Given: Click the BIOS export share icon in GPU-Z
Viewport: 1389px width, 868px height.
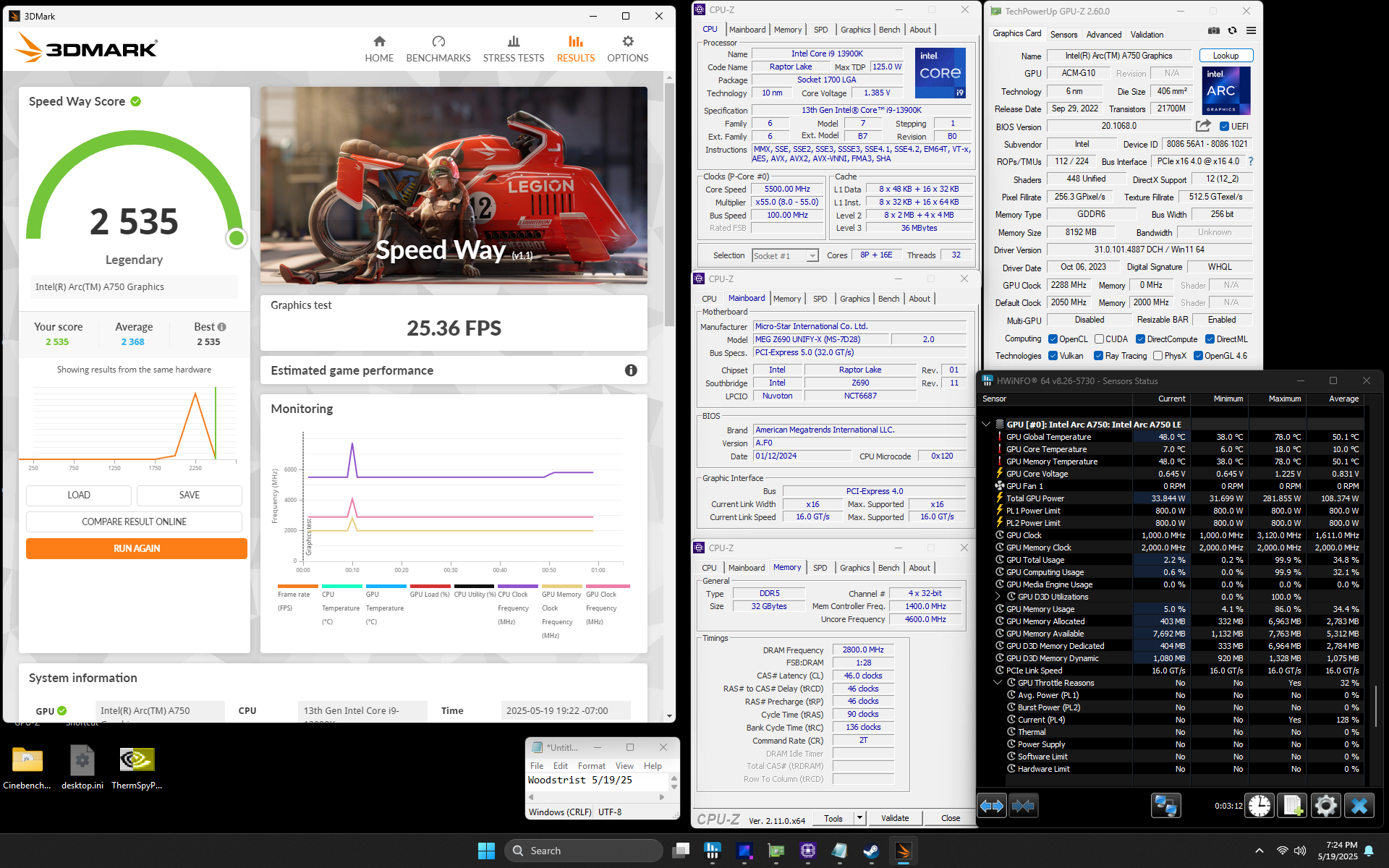Looking at the screenshot, I should [1203, 126].
